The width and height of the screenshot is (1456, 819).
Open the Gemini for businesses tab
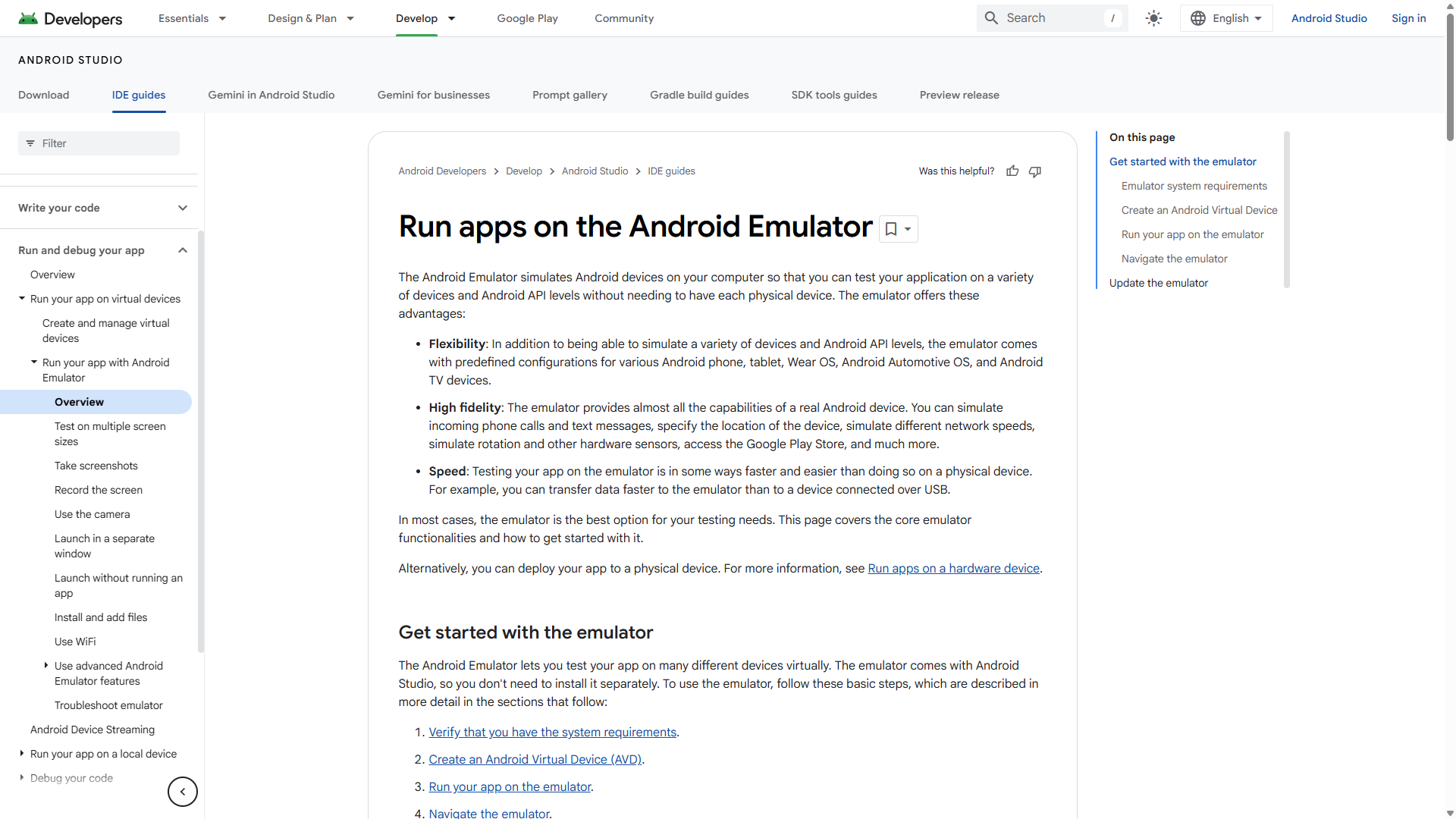coord(434,95)
